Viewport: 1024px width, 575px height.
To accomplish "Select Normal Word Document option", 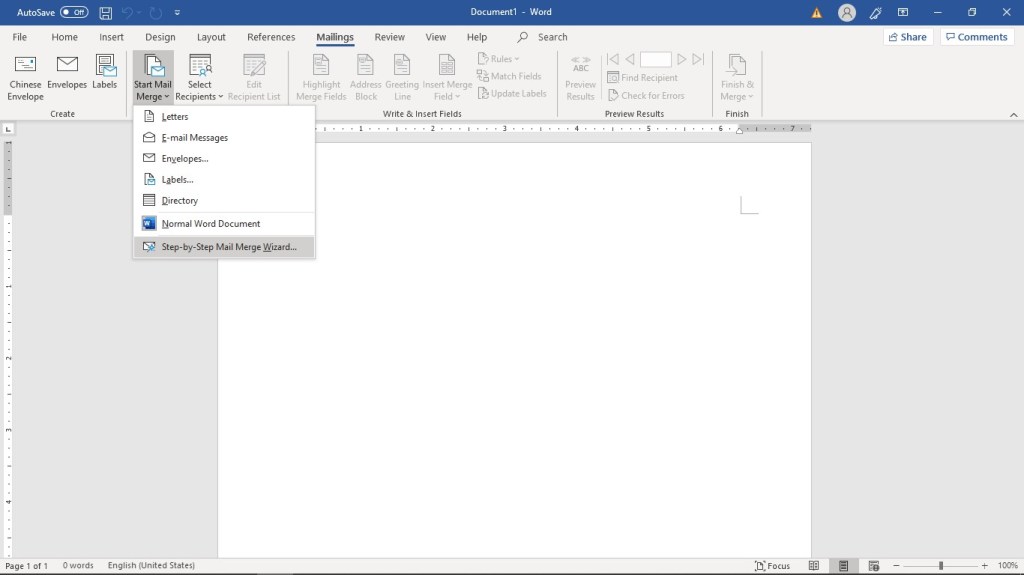I will click(x=210, y=224).
